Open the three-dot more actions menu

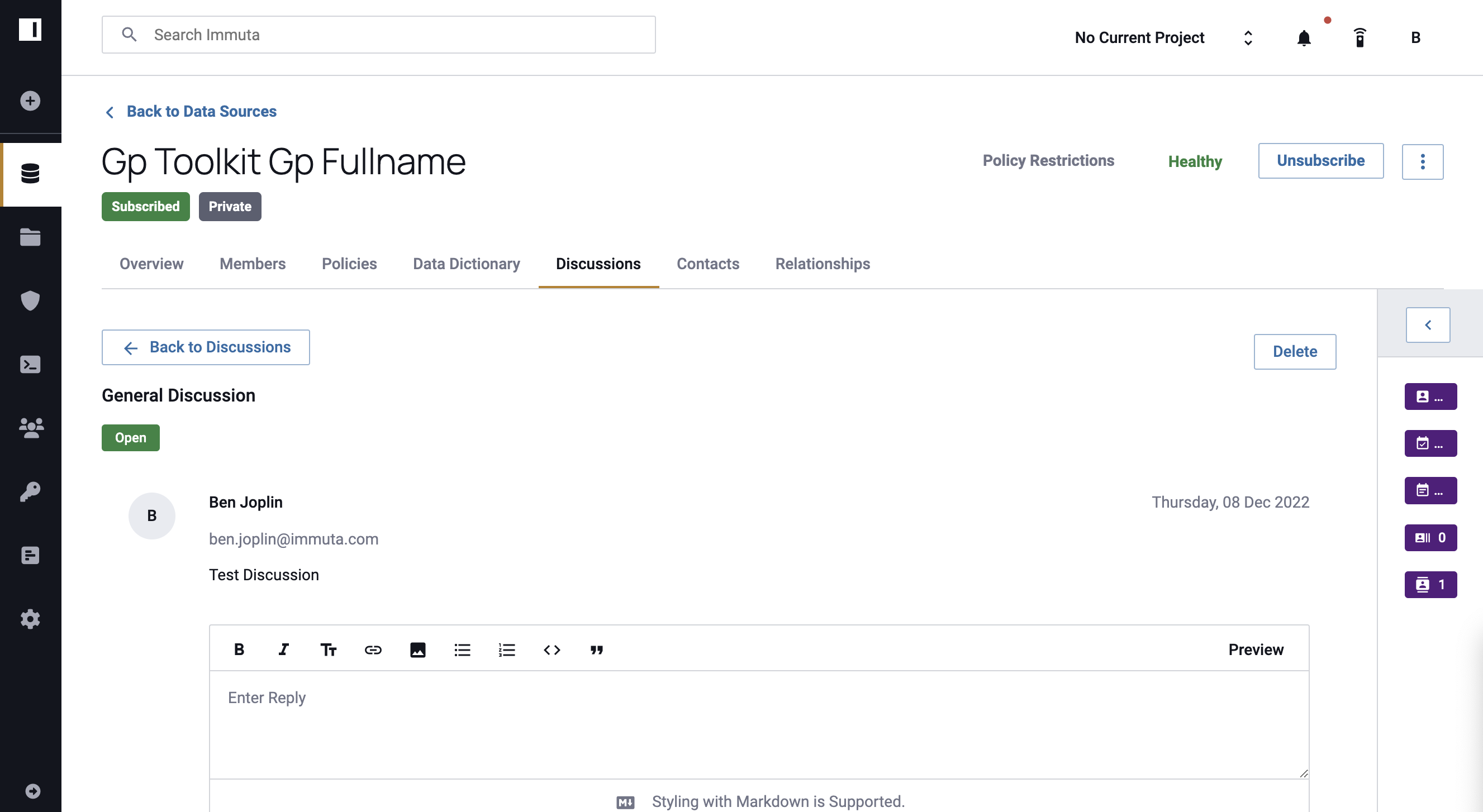click(1423, 161)
